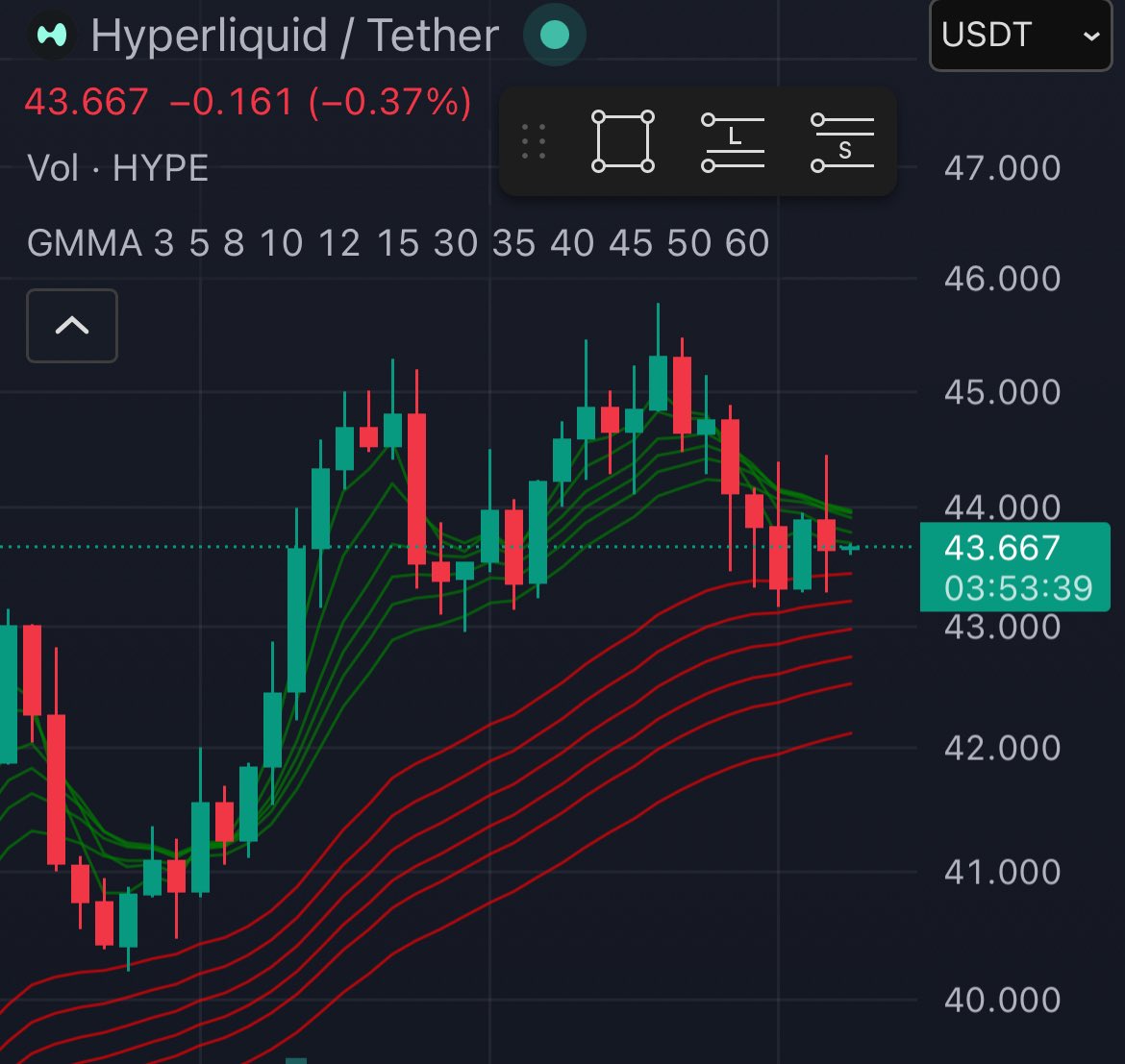Viewport: 1125px width, 1064px height.
Task: Click the 41.000 price axis label
Action: pyautogui.click(x=1002, y=873)
